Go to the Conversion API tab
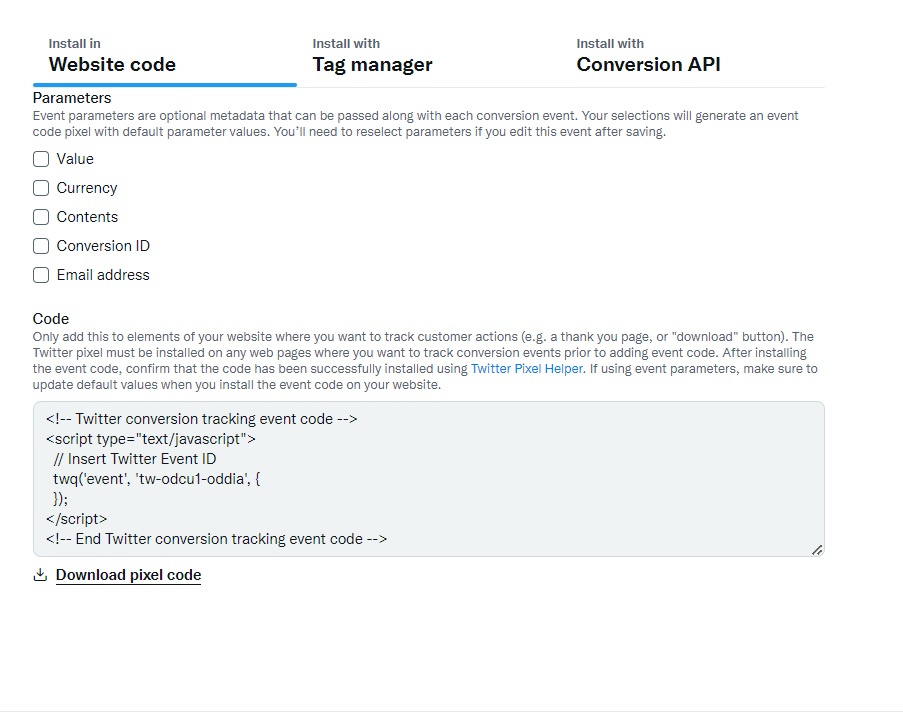Viewport: 903px width, 715px height. click(693, 58)
